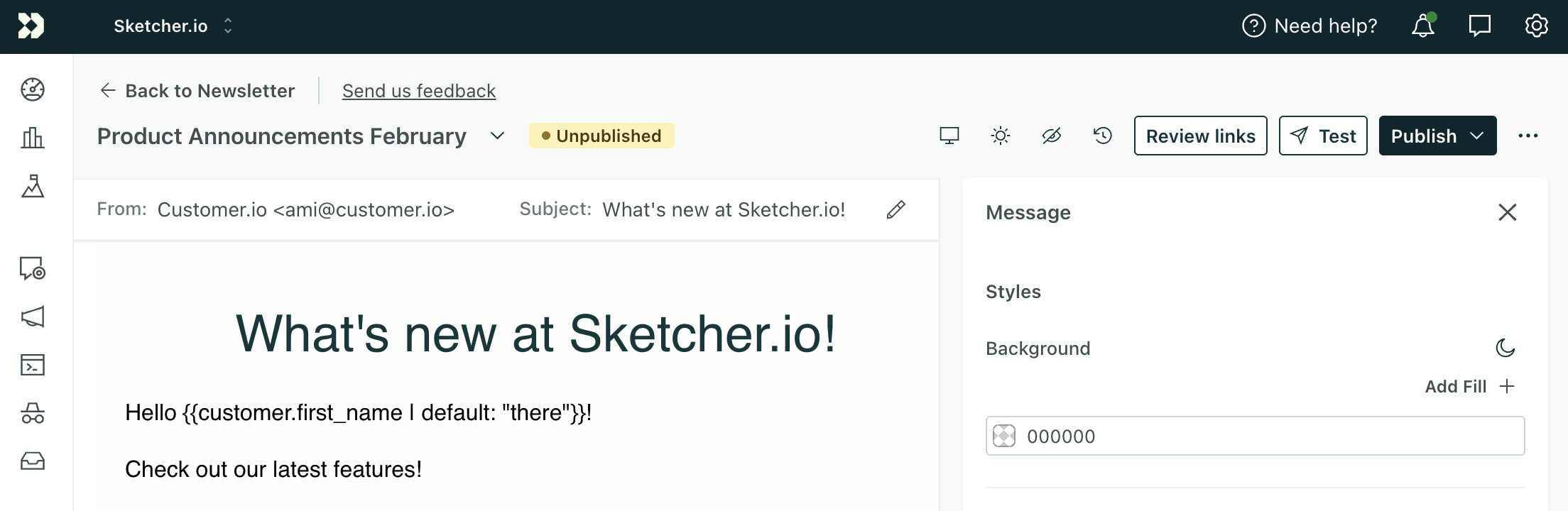Close the Message panel
1568x511 pixels.
pyautogui.click(x=1508, y=212)
